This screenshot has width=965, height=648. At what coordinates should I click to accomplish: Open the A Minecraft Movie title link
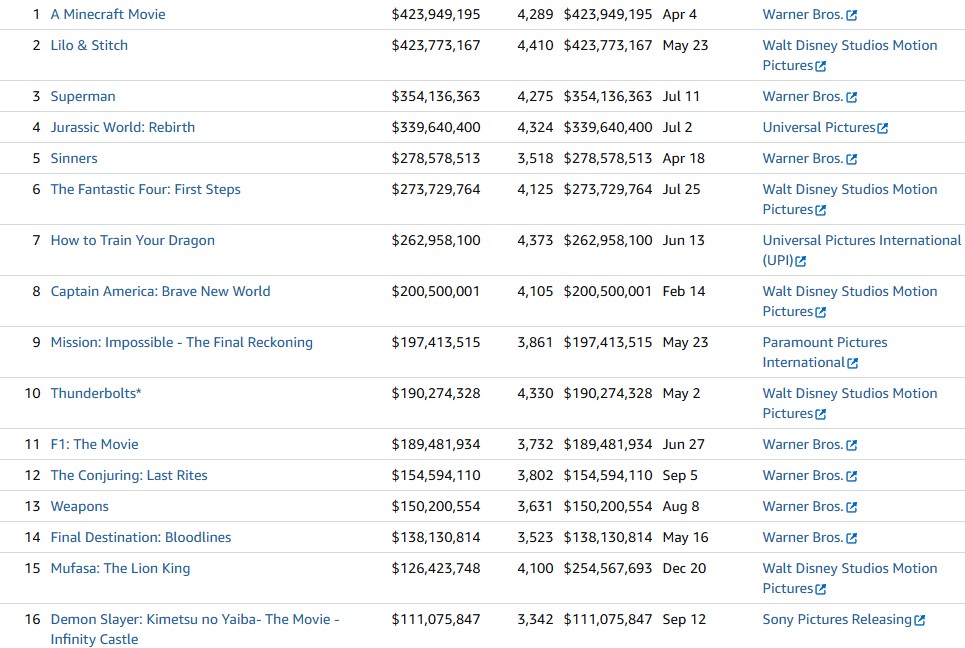tap(108, 14)
